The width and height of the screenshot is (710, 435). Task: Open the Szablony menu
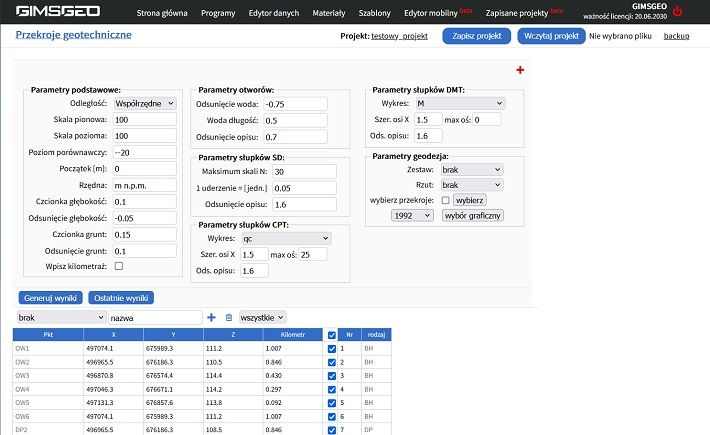coord(374,13)
